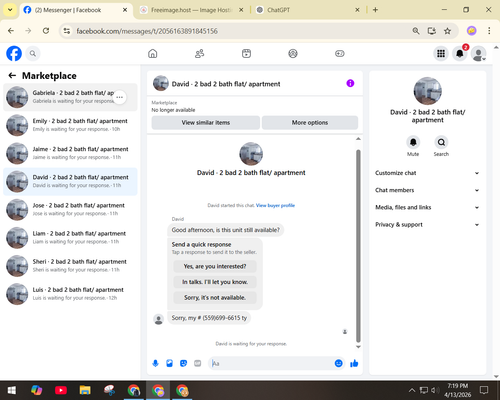Click the chat scroll up arrow
Screen dimensions: 500x400
tap(358, 139)
